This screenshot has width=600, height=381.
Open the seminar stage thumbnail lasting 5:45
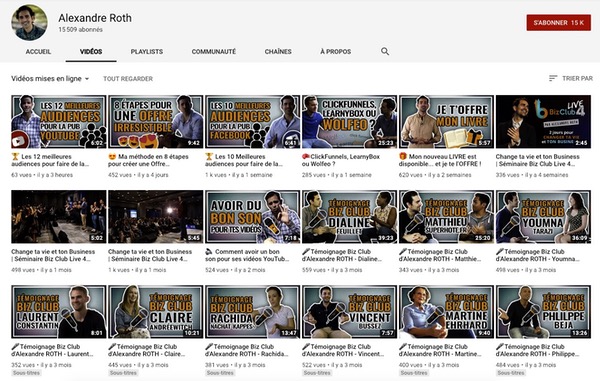coord(156,217)
